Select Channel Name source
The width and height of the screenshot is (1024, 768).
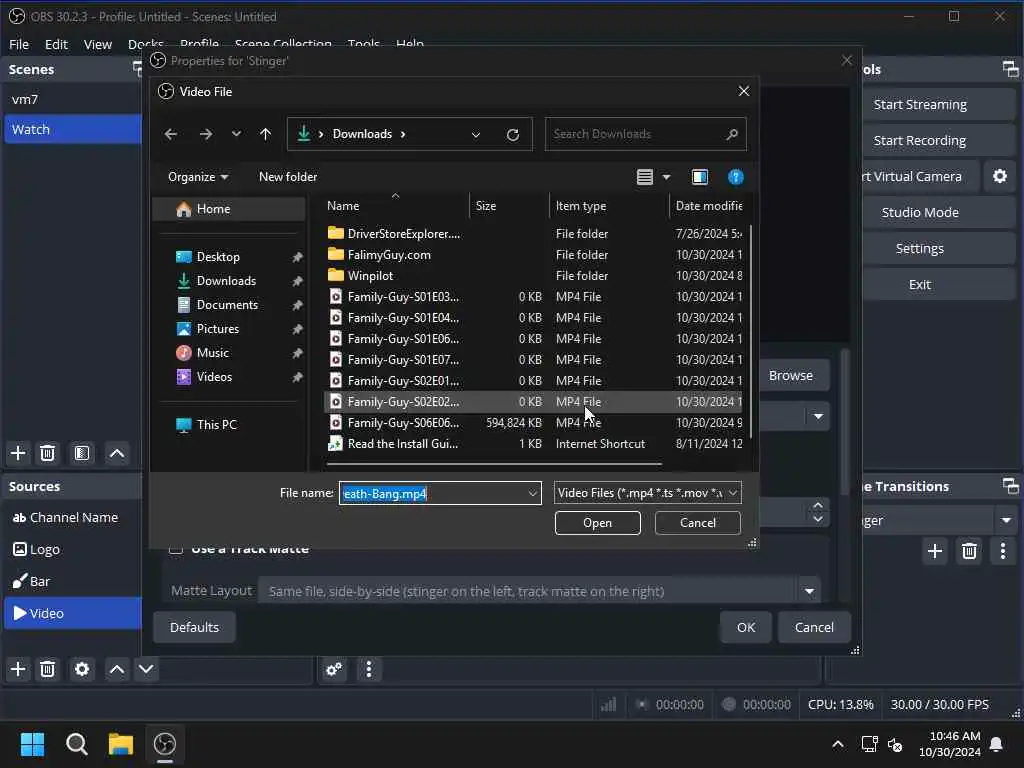[72, 517]
